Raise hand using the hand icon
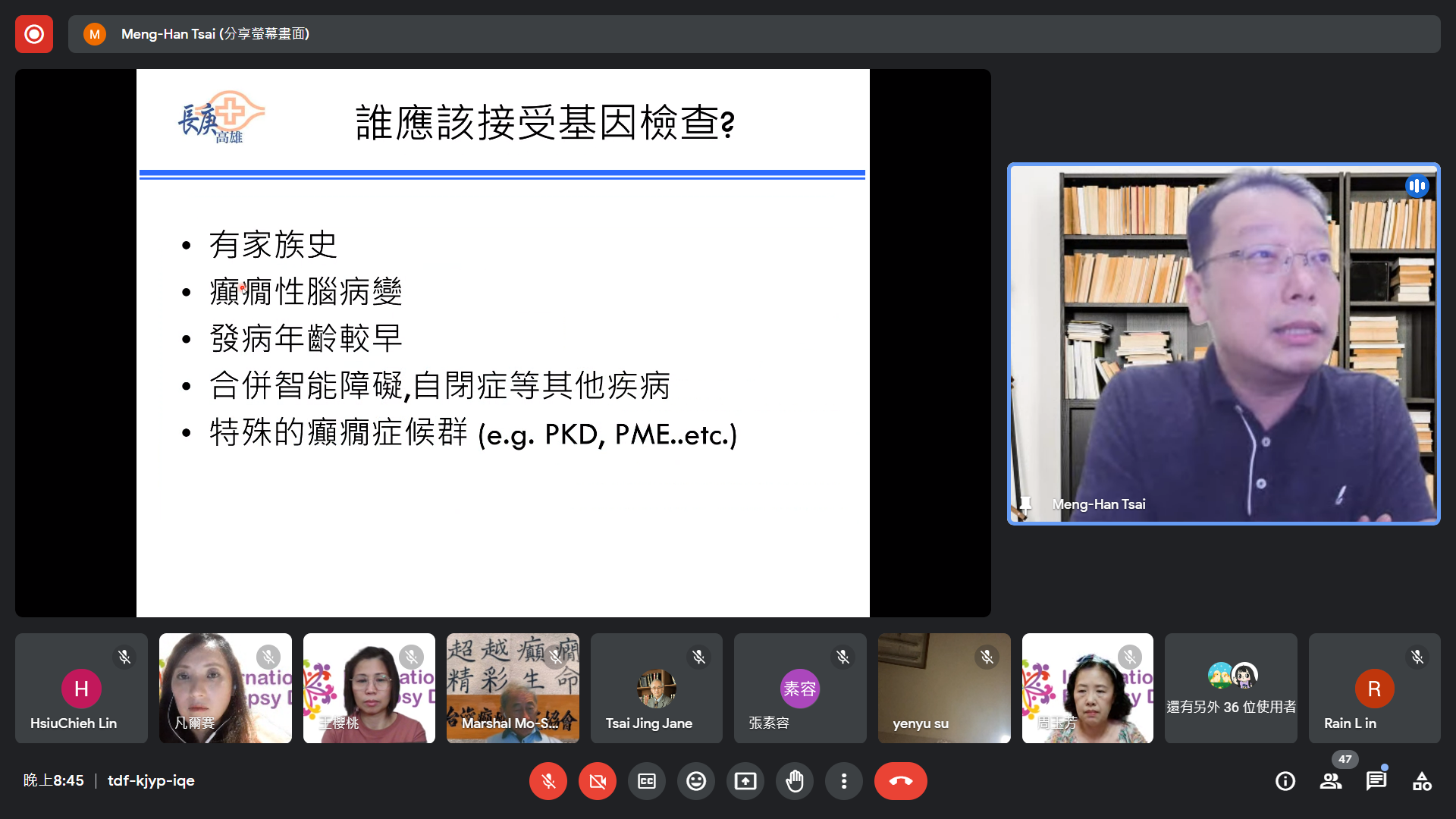 (795, 781)
